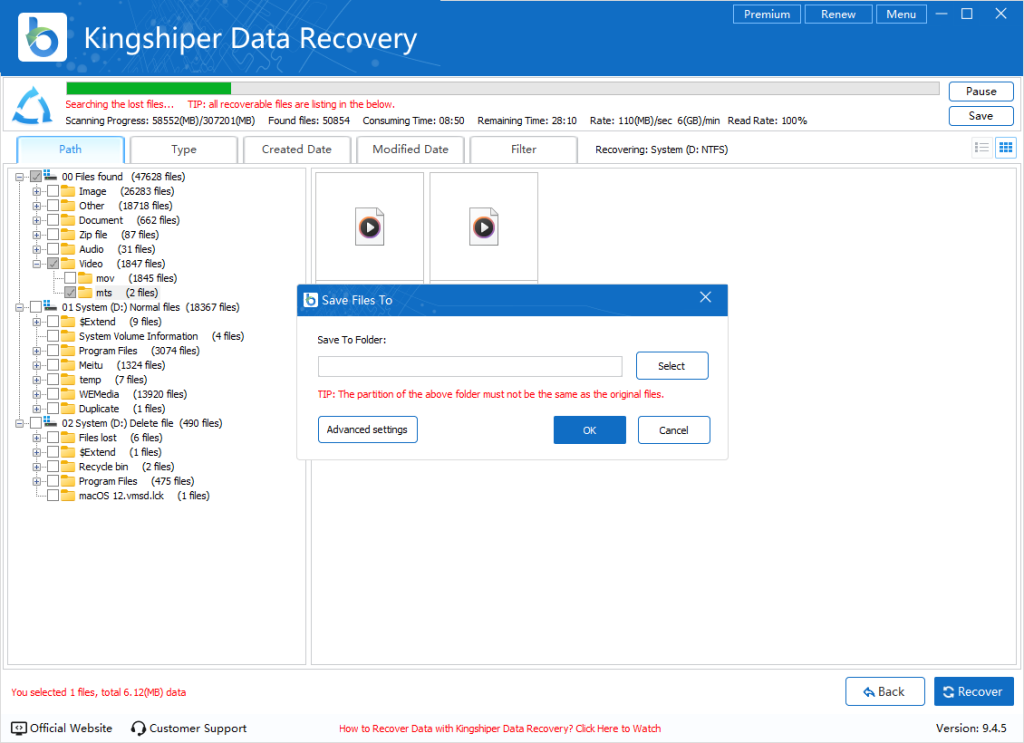Check the Document folder checkbox
This screenshot has height=743, width=1024.
(x=53, y=220)
